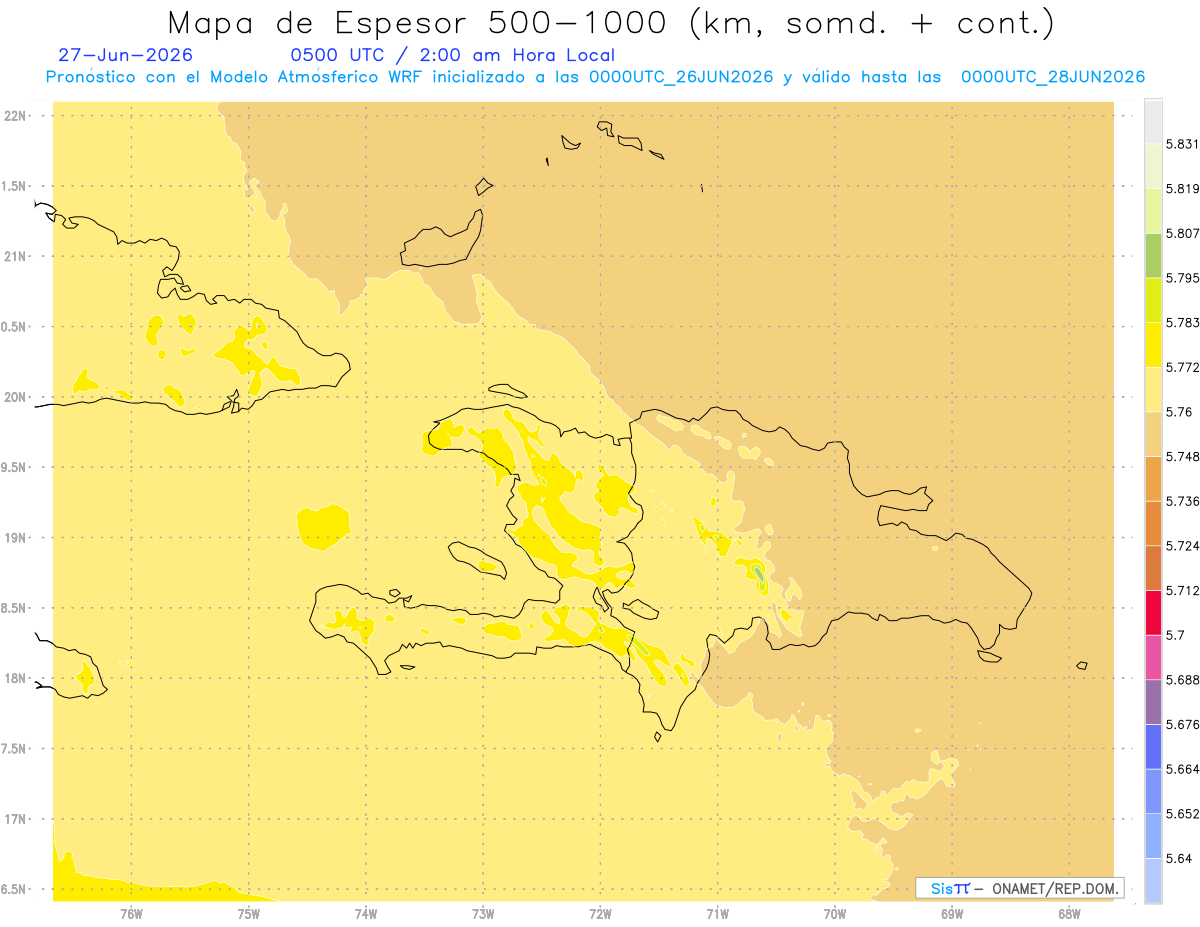This screenshot has height=927, width=1200.
Task: Click the 71W longitude label
Action: click(717, 915)
